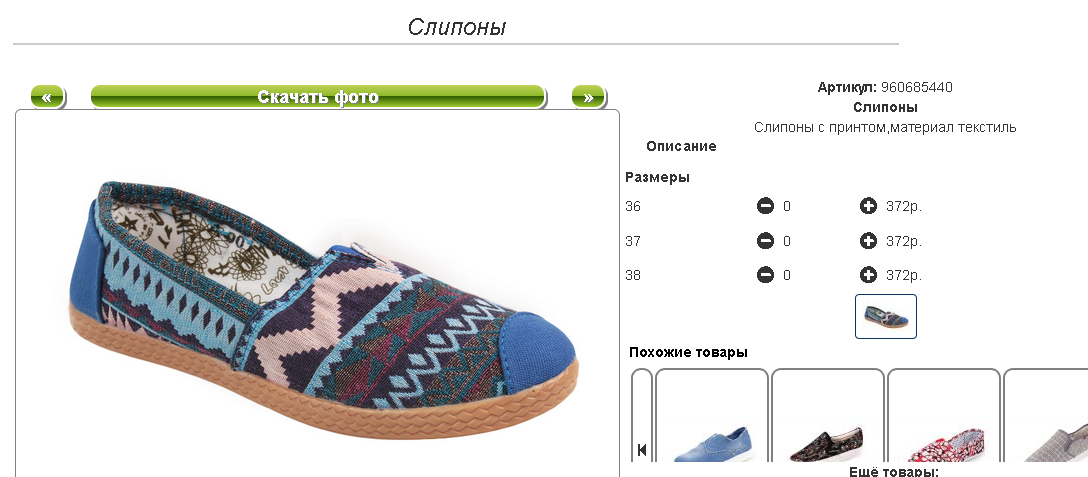
Task: Click the Скачать фото button
Action: coord(318,97)
